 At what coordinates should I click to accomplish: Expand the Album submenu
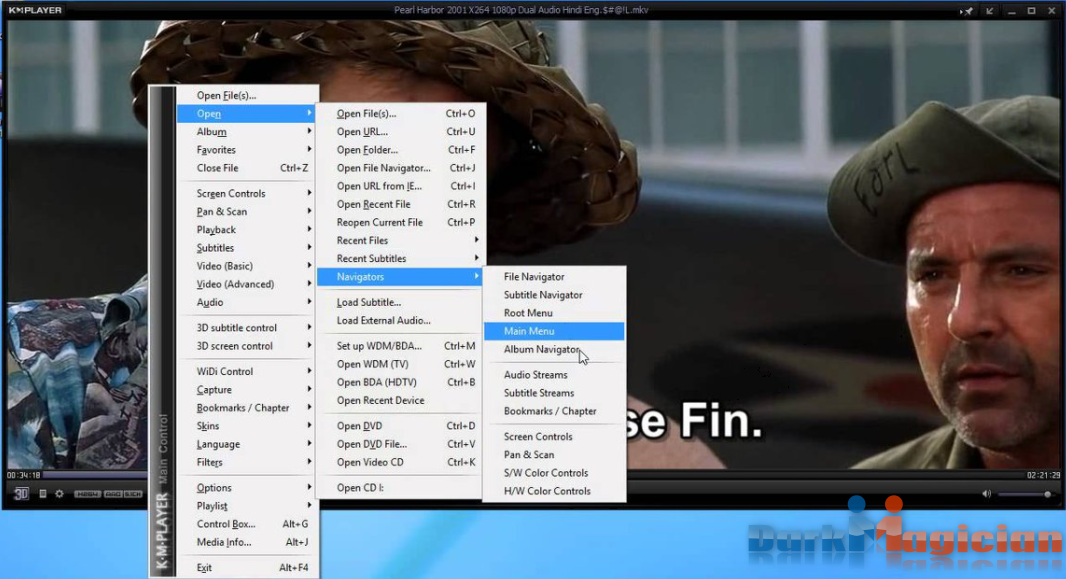(247, 132)
